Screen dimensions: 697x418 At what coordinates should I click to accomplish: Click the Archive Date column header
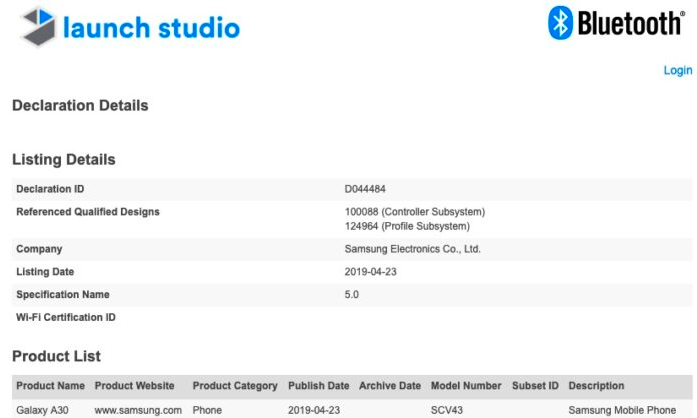389,386
